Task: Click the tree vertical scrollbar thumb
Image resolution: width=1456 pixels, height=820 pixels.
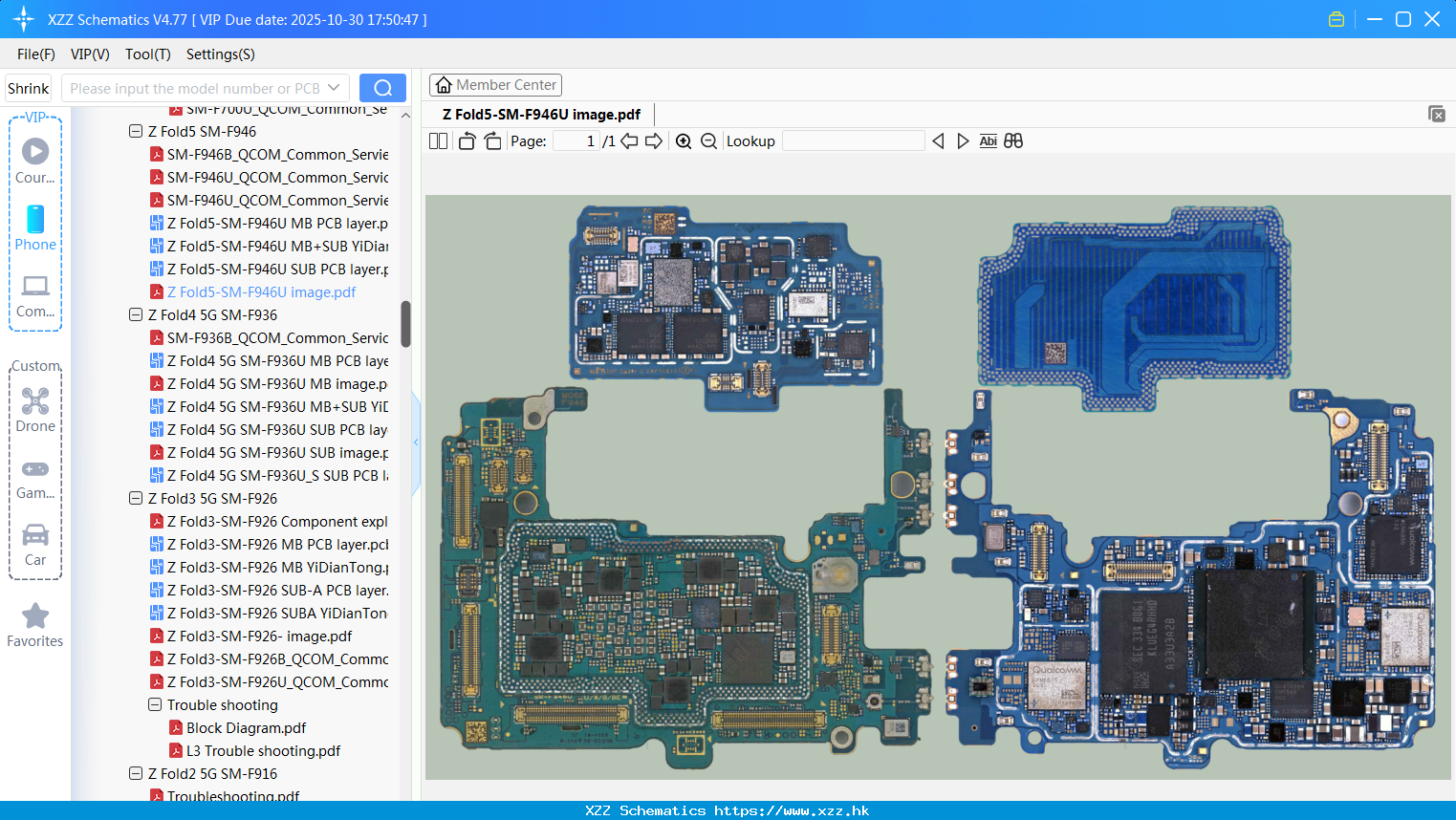Action: (x=405, y=324)
